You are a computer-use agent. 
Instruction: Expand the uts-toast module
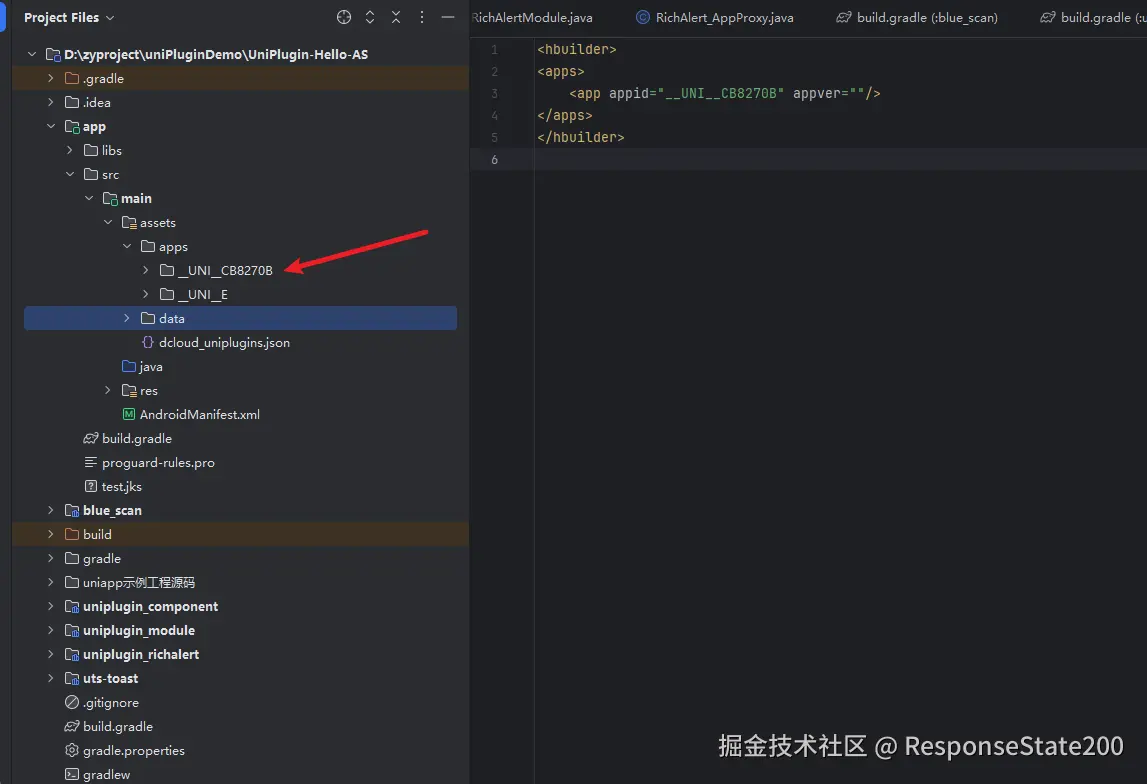click(x=50, y=679)
